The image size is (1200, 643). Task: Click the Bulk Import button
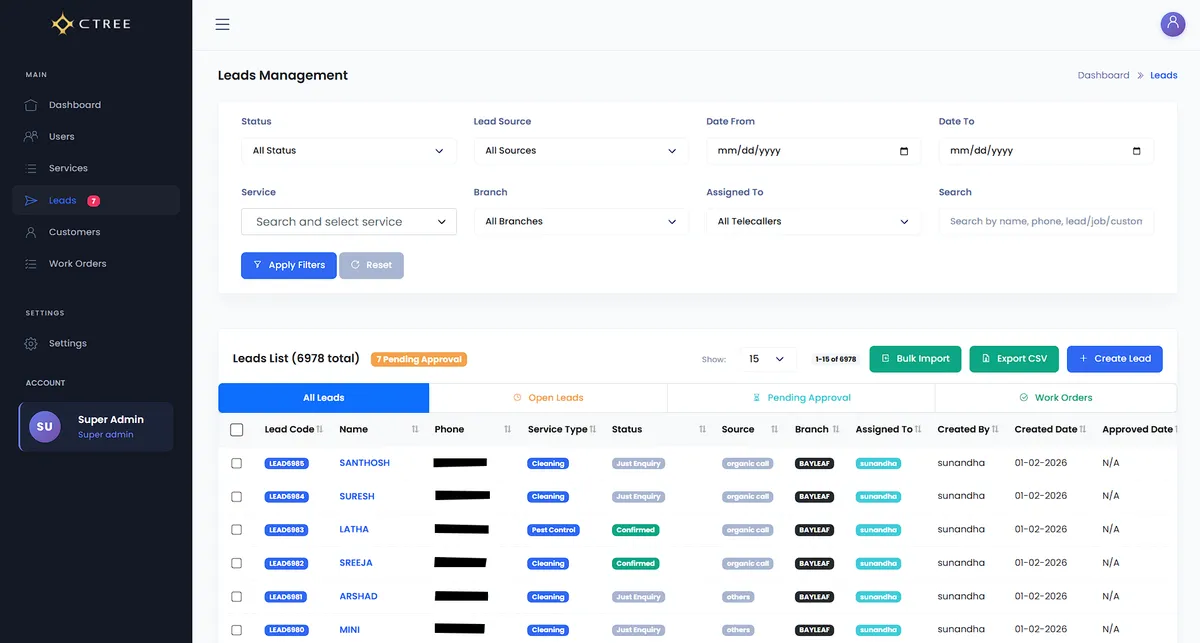[x=915, y=359]
